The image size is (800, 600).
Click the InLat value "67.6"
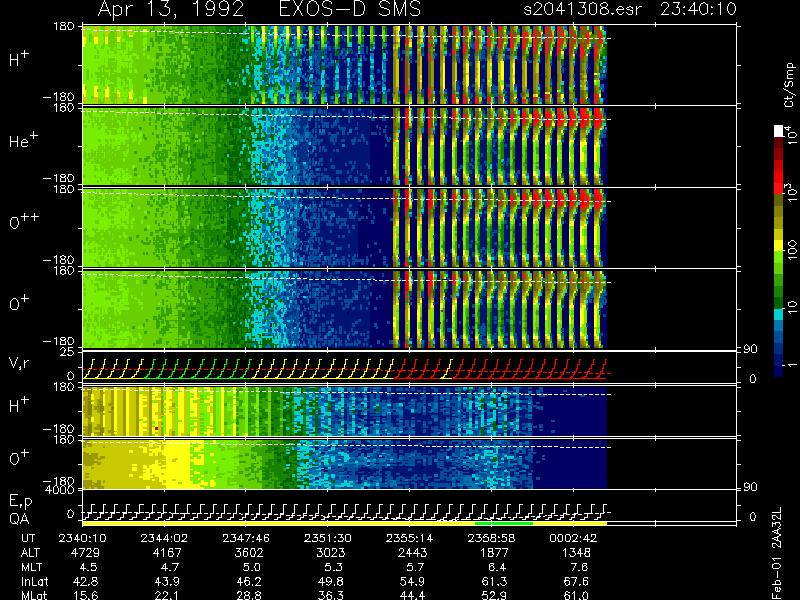(576, 581)
